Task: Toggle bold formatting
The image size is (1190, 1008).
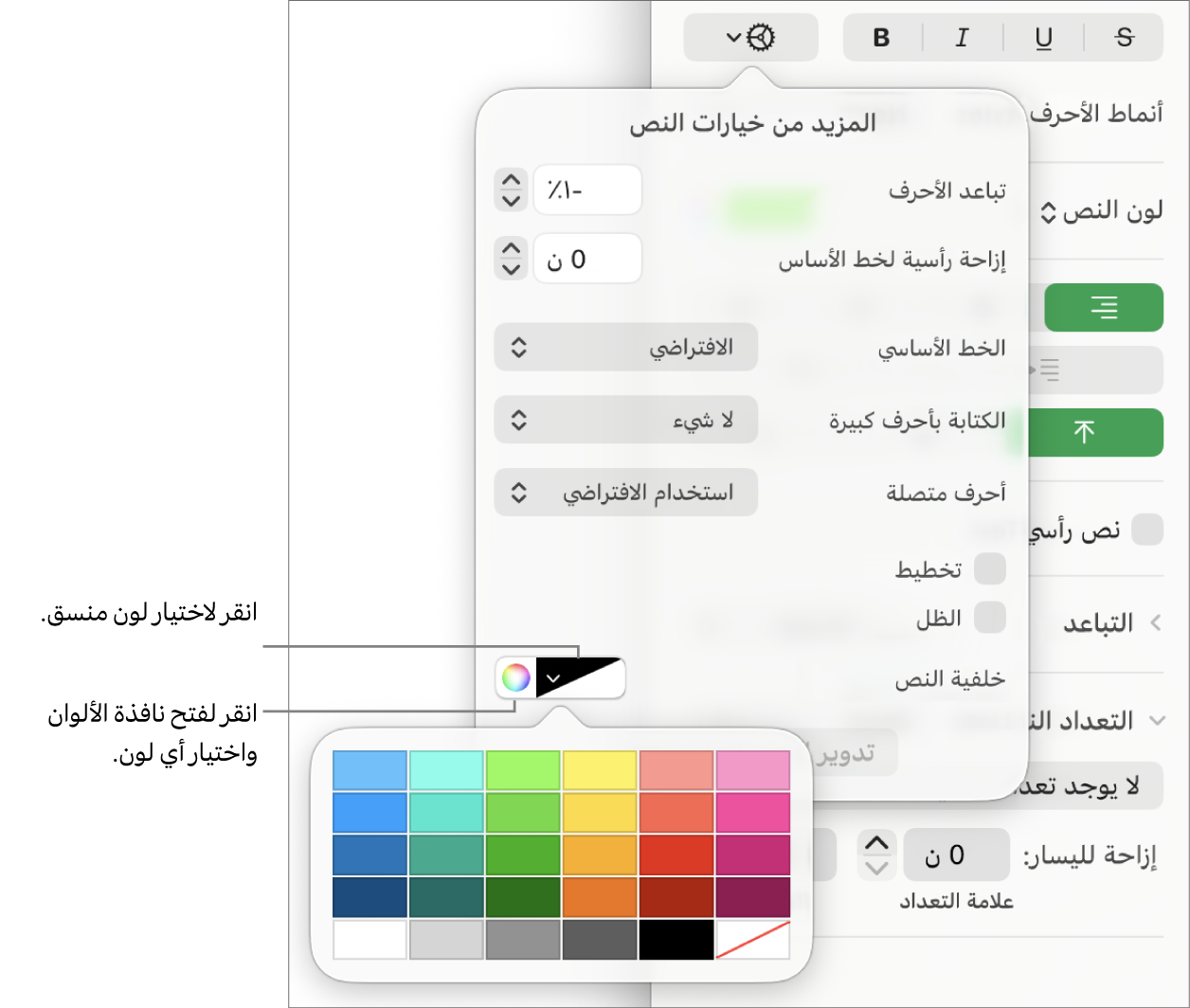Action: click(x=882, y=38)
